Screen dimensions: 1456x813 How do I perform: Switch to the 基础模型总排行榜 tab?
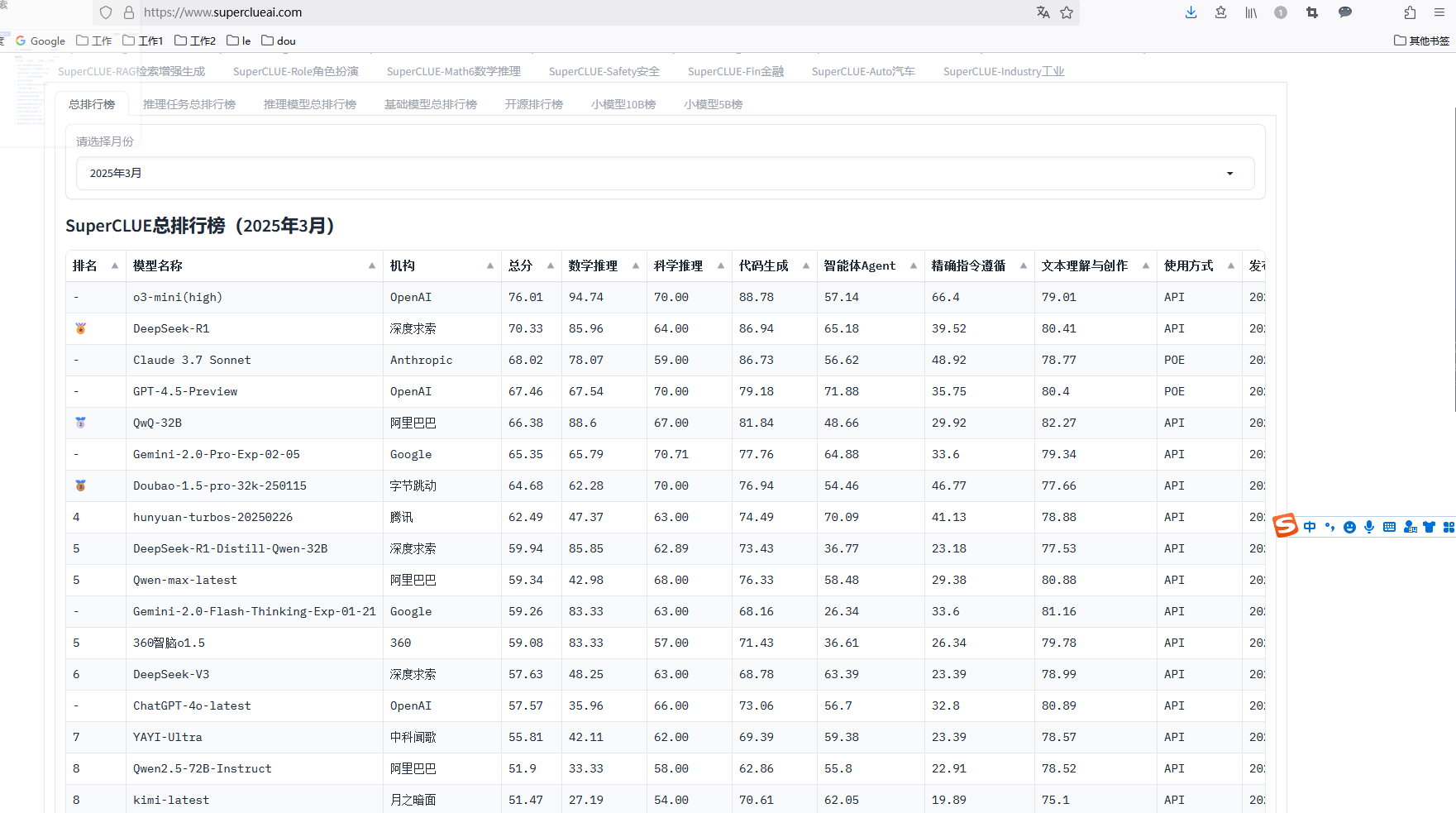[430, 104]
